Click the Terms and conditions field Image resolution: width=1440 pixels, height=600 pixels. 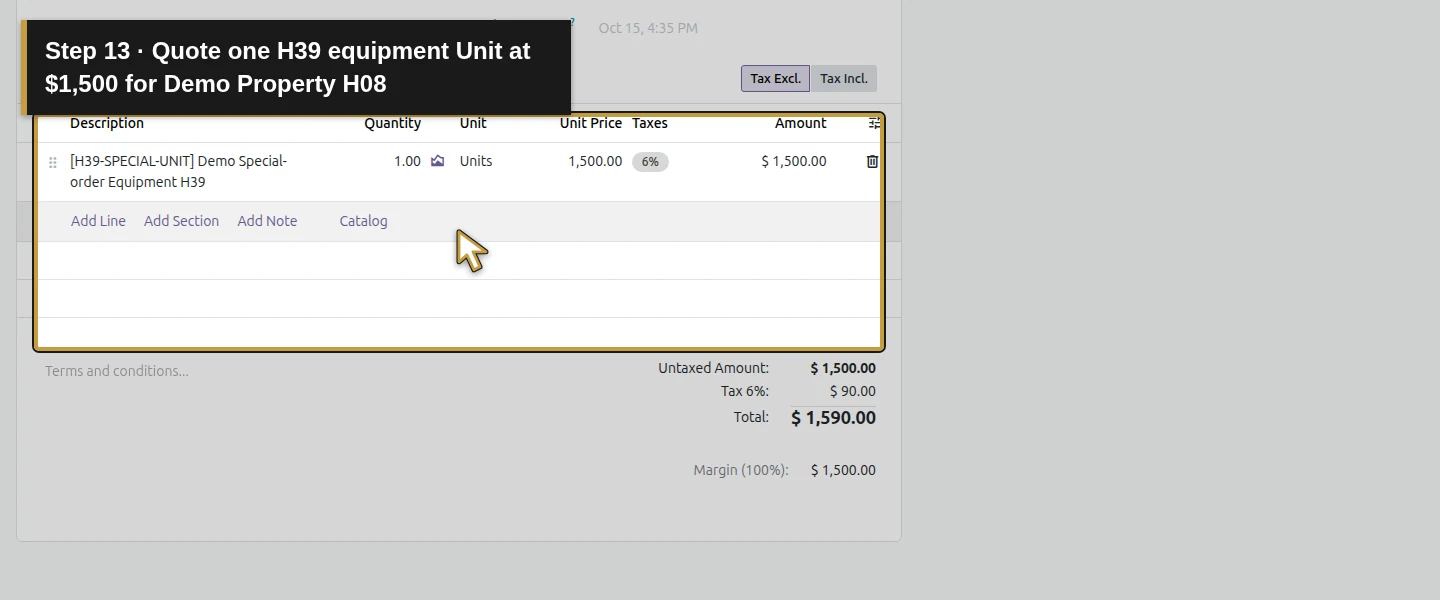(x=117, y=371)
